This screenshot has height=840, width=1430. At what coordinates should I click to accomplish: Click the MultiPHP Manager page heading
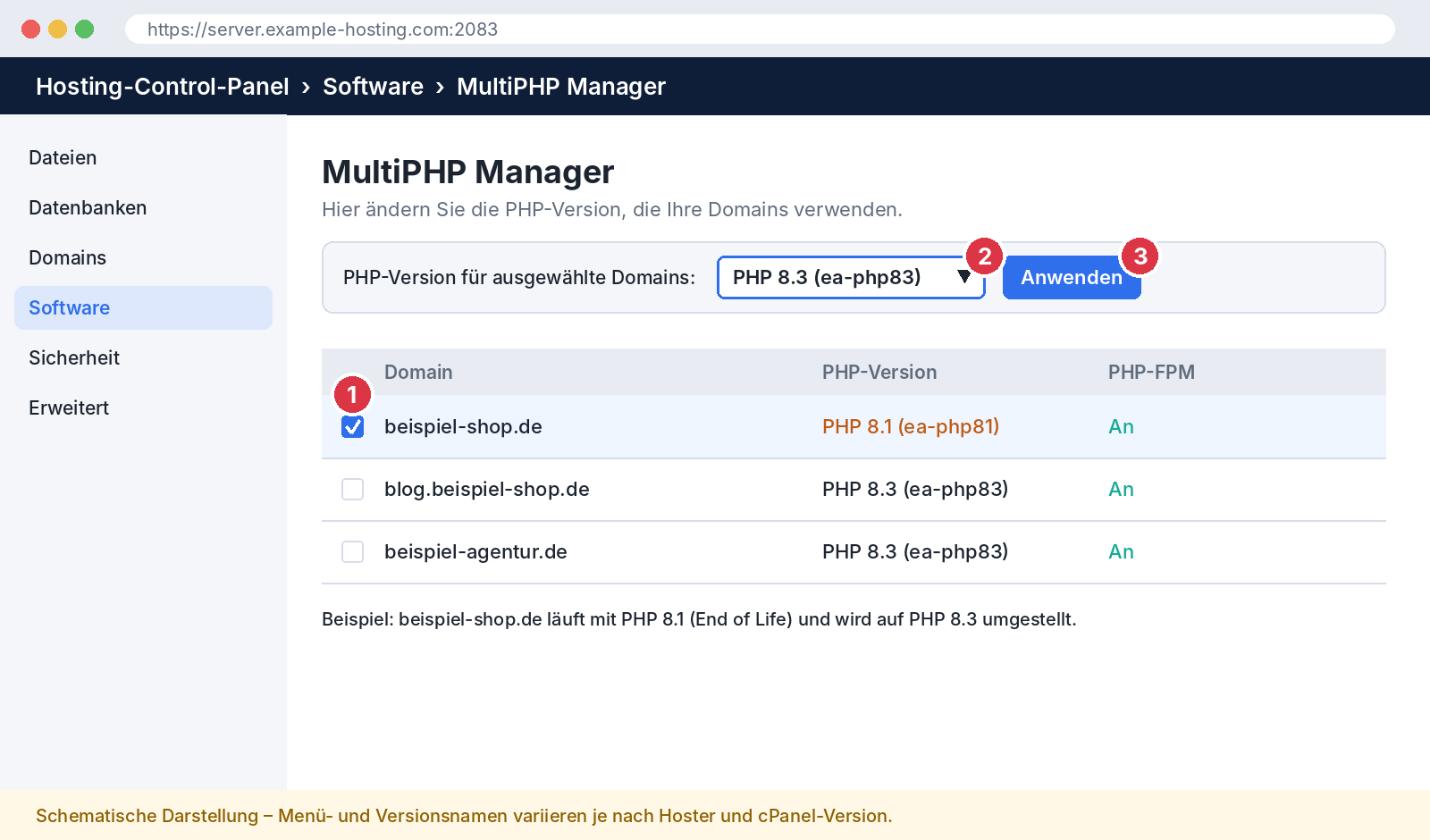(467, 172)
